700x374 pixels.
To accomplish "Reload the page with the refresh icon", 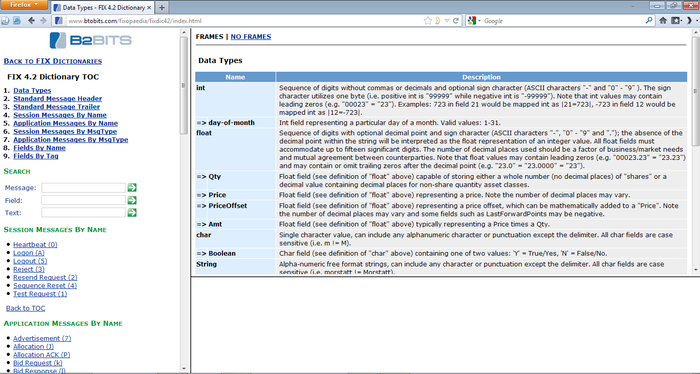I will [x=456, y=21].
